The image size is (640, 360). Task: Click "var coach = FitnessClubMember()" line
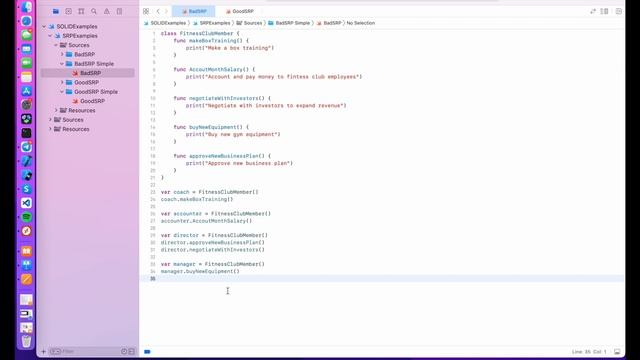[x=209, y=192]
